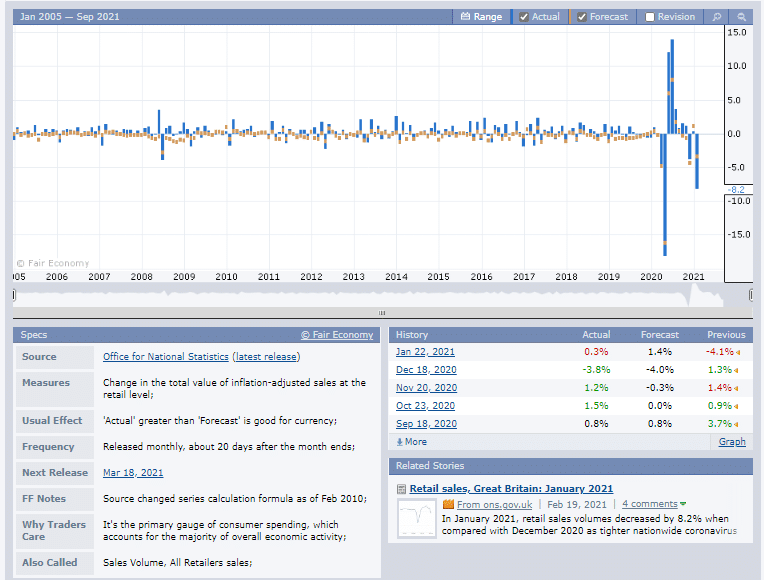Viewport: 764px width, 580px height.
Task: Click the Jan 2005 — Sep 2021 range title
Action: (70, 17)
